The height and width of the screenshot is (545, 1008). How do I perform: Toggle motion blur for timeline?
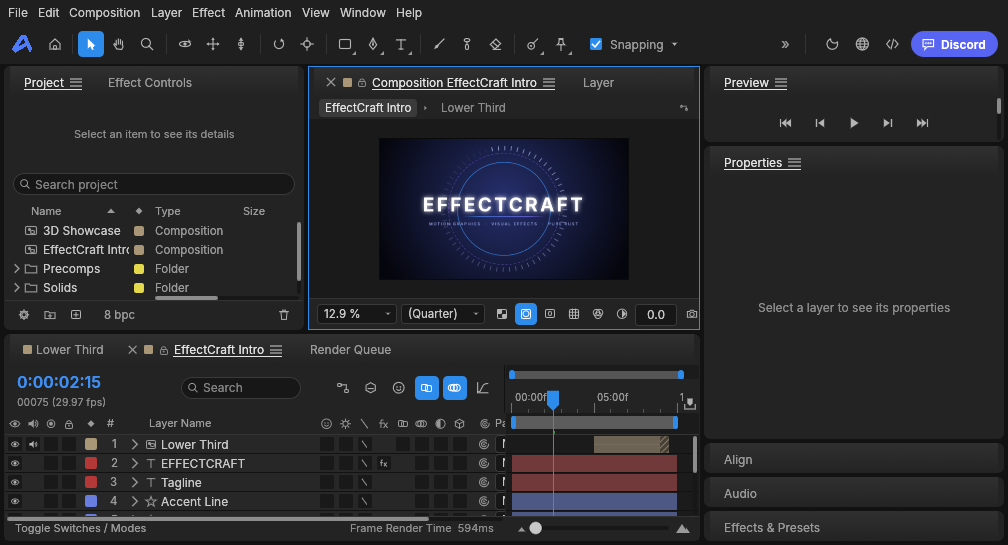coord(454,388)
